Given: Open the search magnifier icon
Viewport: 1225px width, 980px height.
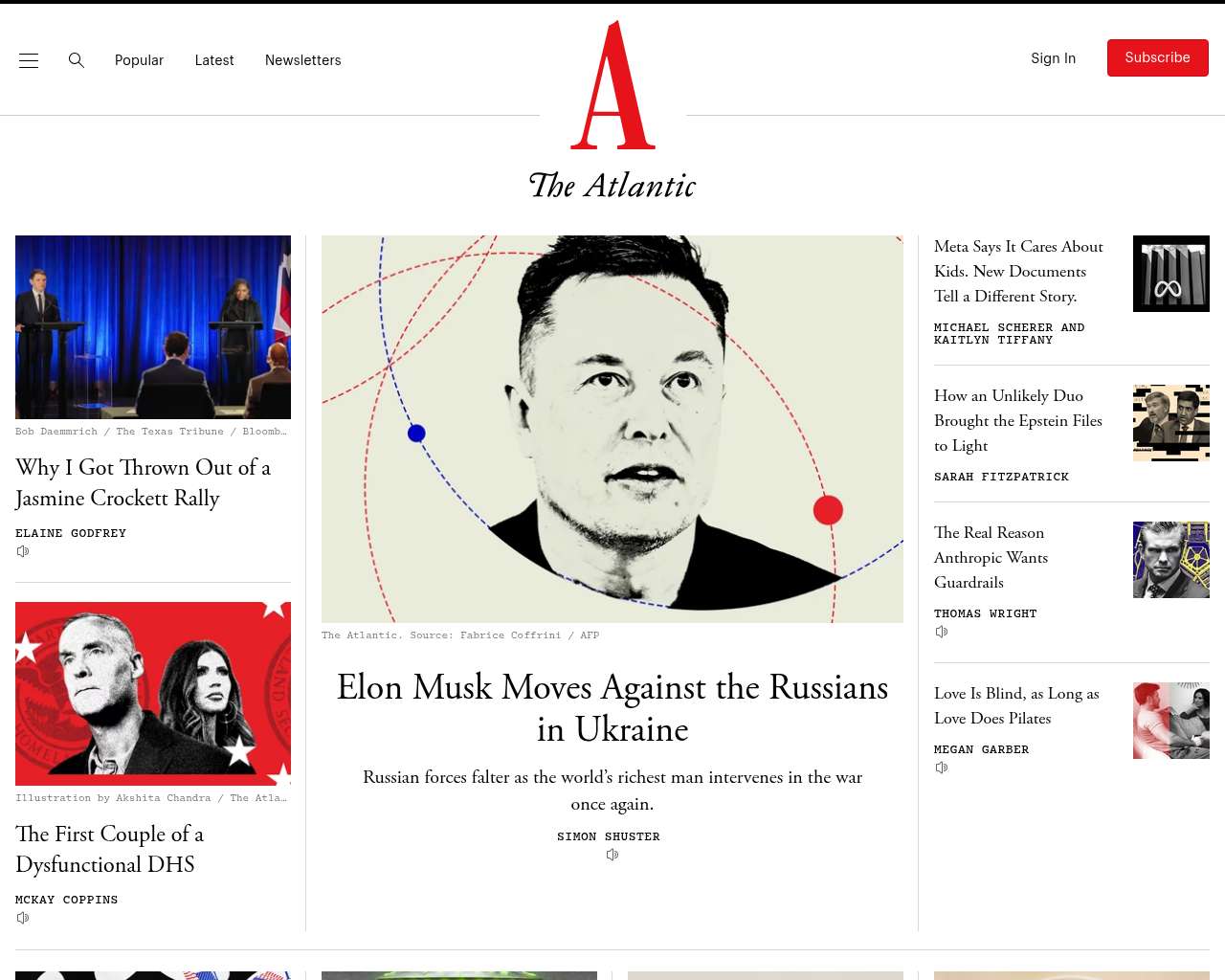Looking at the screenshot, I should click(x=77, y=60).
